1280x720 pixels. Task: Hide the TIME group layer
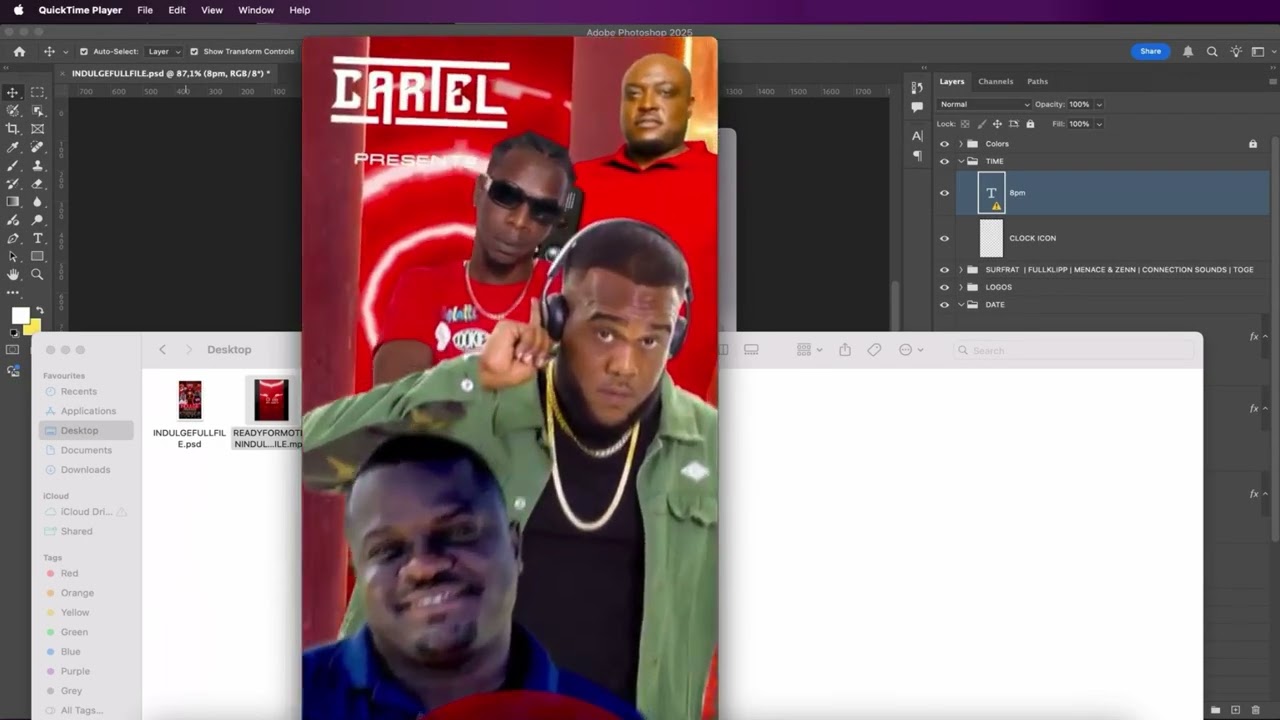coord(944,161)
